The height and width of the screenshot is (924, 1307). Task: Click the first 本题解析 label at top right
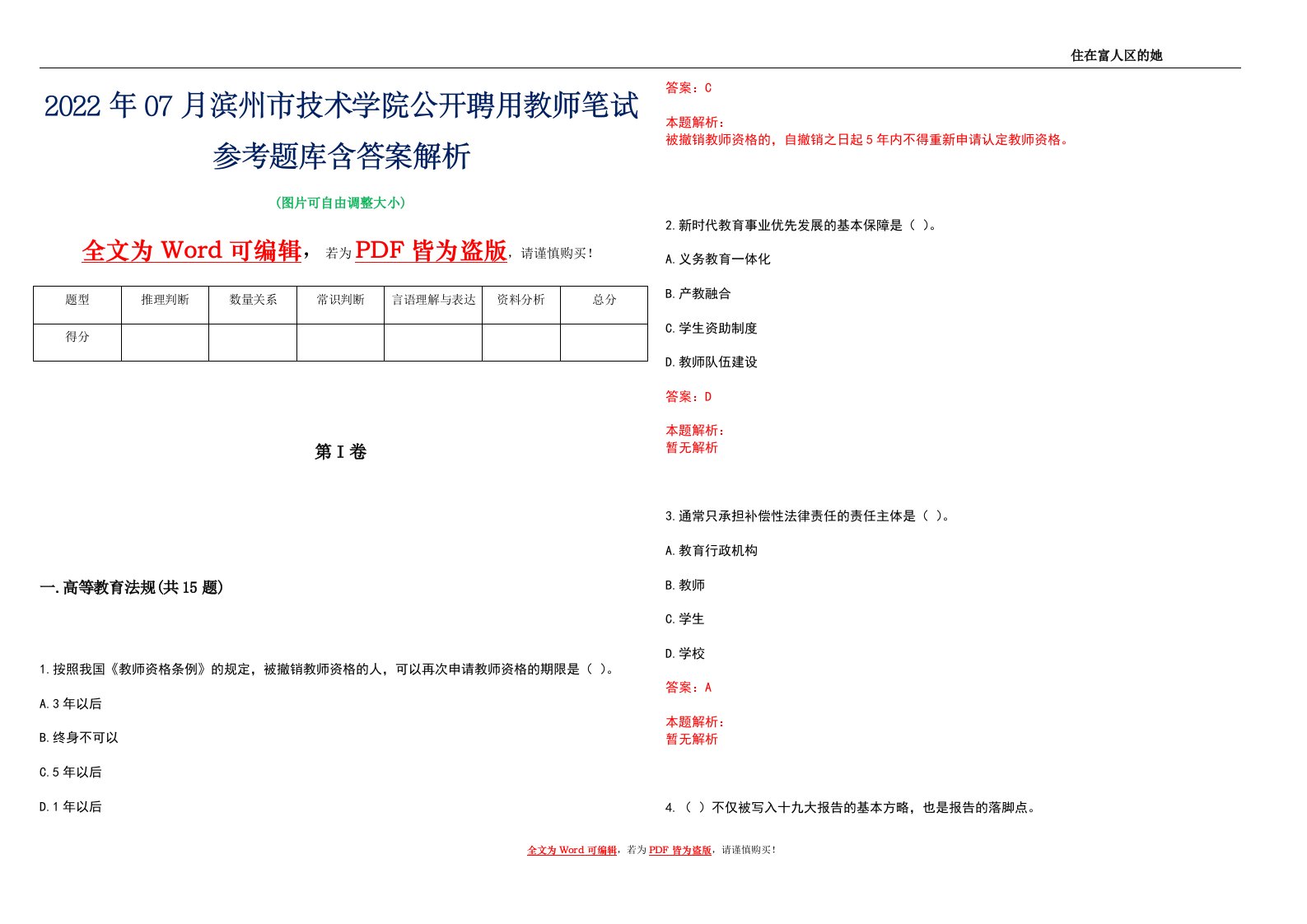[695, 123]
